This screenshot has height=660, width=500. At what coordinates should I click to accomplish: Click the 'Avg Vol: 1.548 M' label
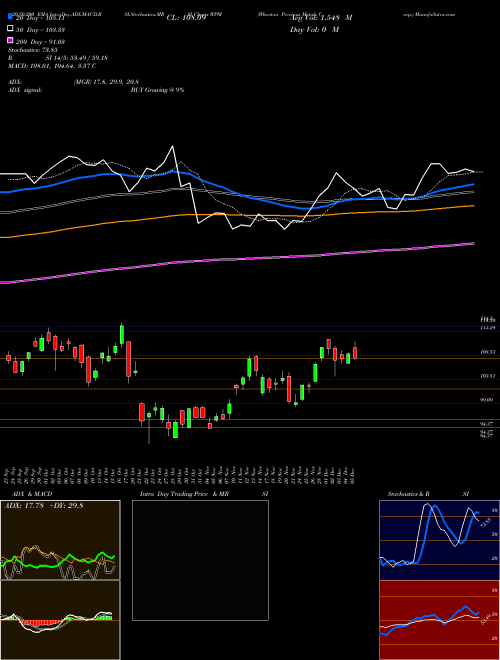[321, 18]
